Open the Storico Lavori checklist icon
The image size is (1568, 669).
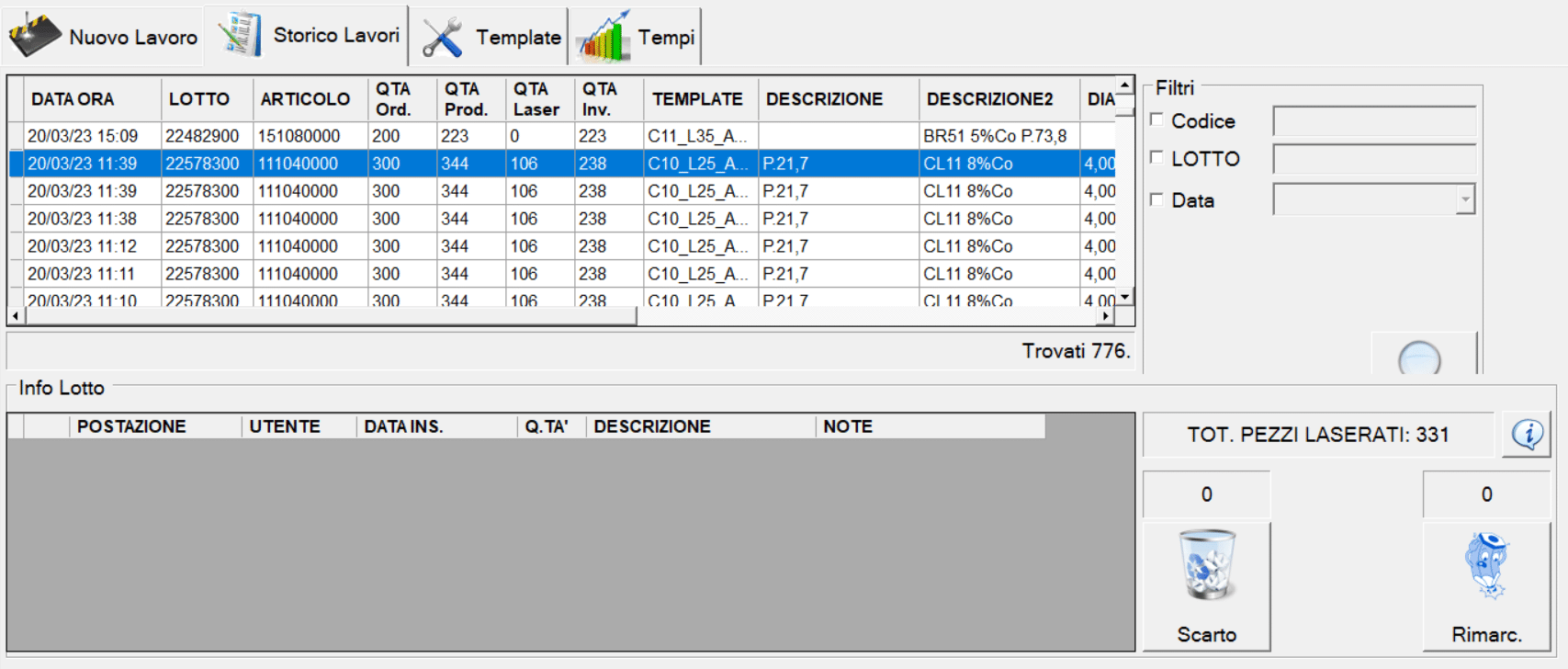click(240, 35)
